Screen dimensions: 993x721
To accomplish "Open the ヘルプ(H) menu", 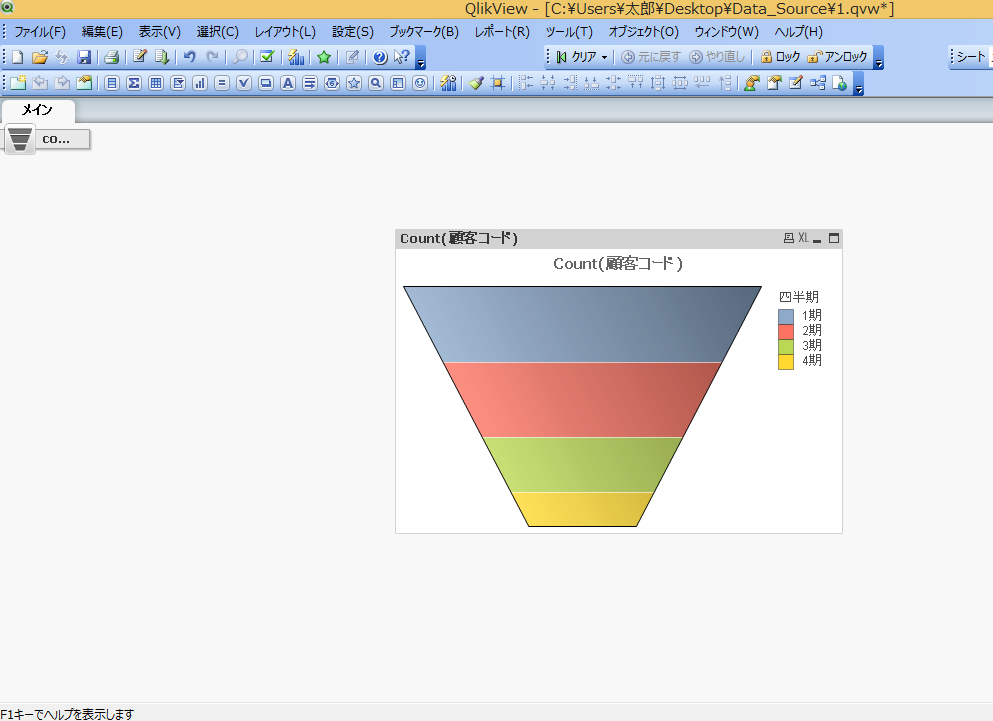I will pos(799,32).
